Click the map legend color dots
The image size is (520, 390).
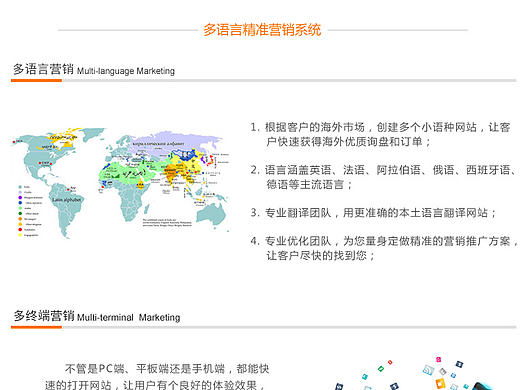[20, 211]
